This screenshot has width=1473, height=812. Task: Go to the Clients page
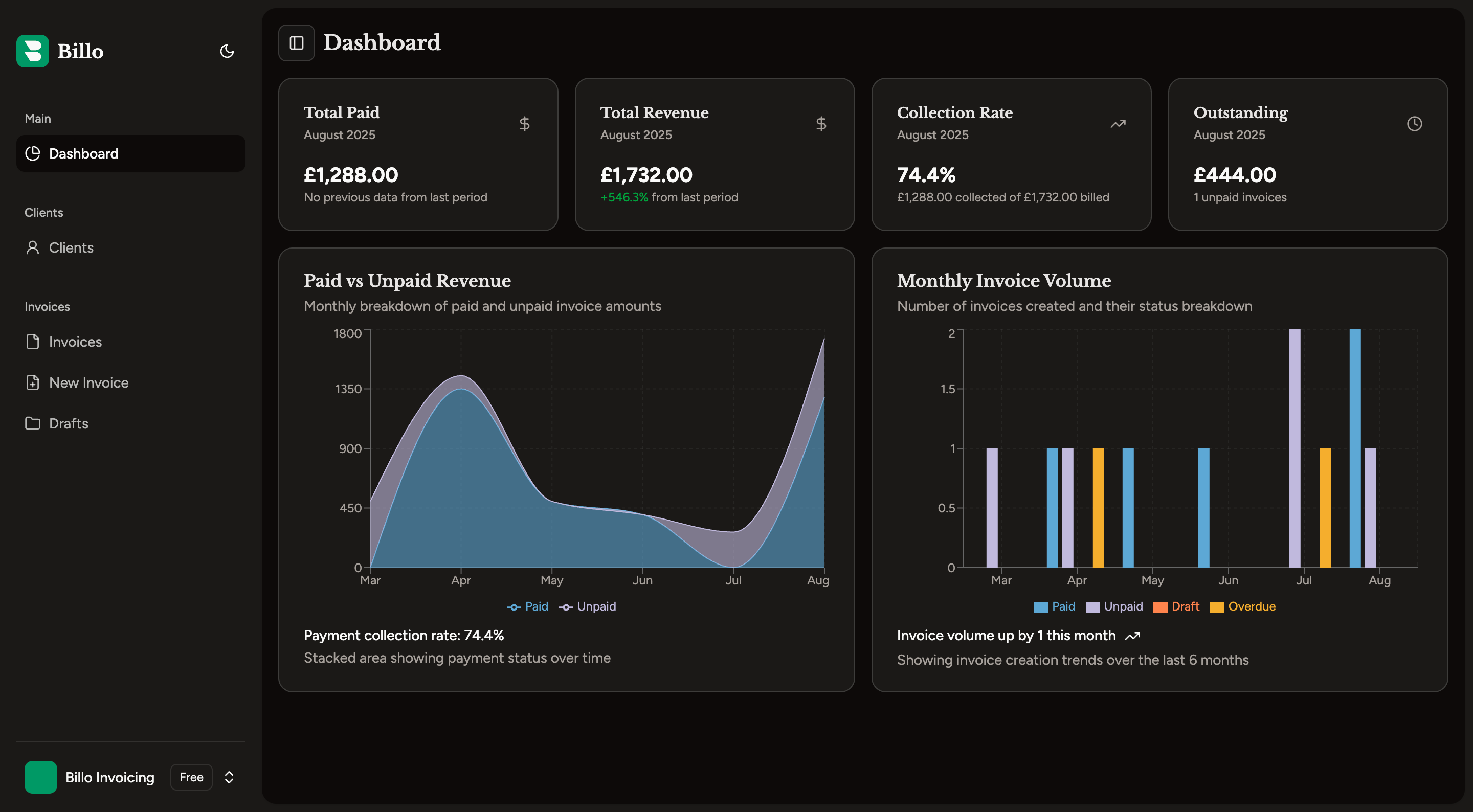pos(71,247)
